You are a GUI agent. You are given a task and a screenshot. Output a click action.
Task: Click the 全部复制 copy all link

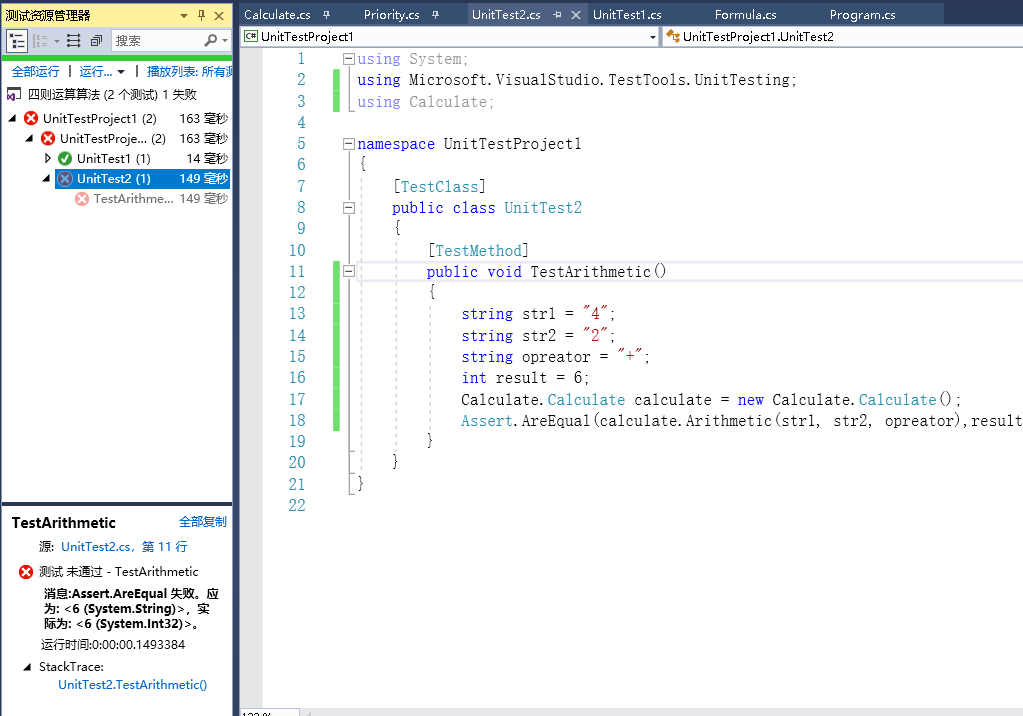point(202,522)
